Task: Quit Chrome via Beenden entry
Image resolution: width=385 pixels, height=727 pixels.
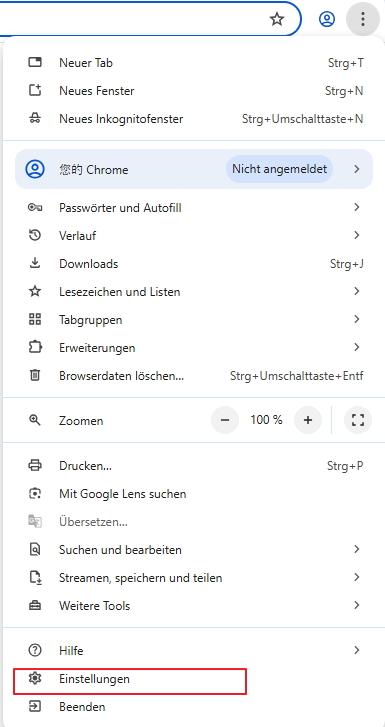Action: pos(194,707)
